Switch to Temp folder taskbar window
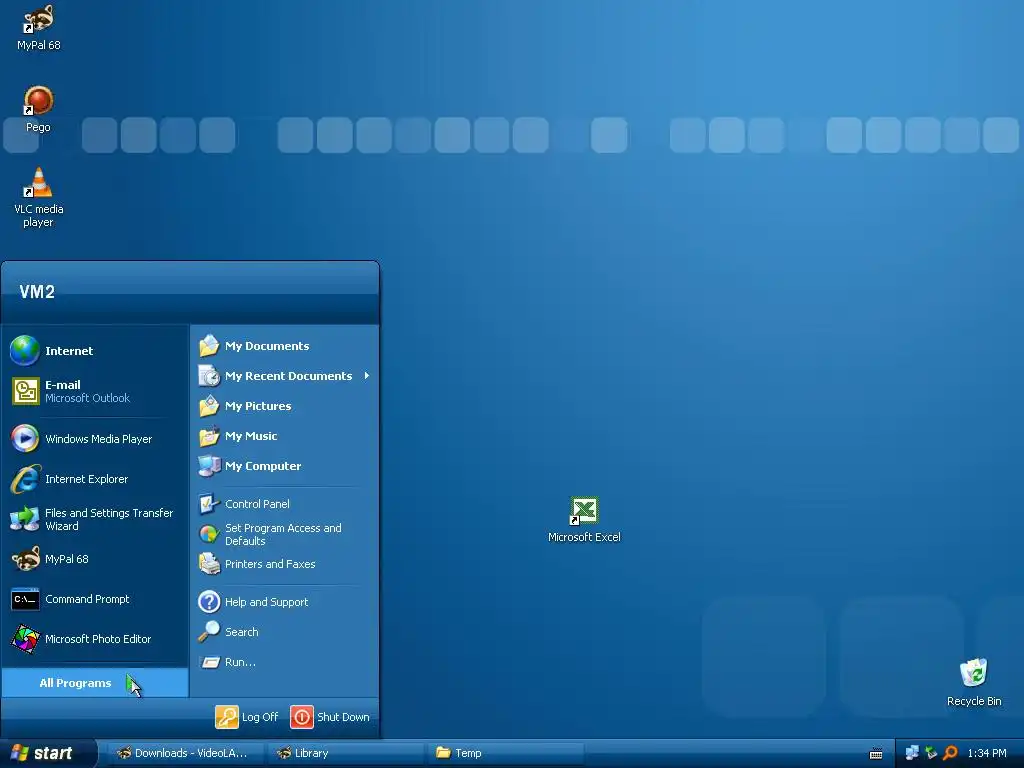1024x768 pixels. pos(504,753)
